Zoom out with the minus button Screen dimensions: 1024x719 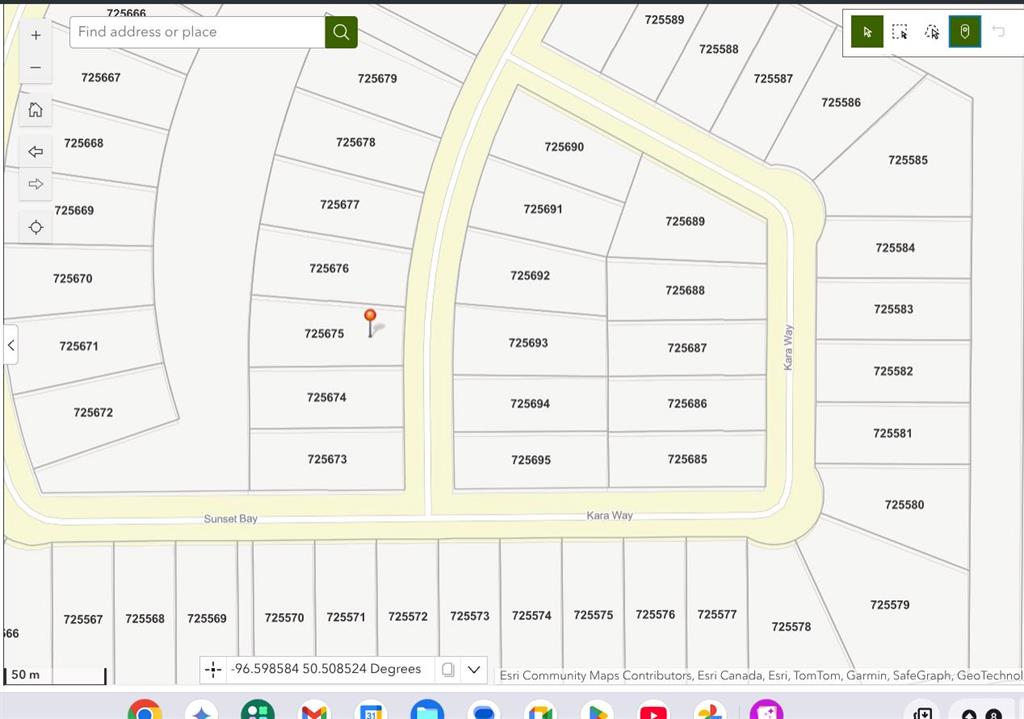36,67
